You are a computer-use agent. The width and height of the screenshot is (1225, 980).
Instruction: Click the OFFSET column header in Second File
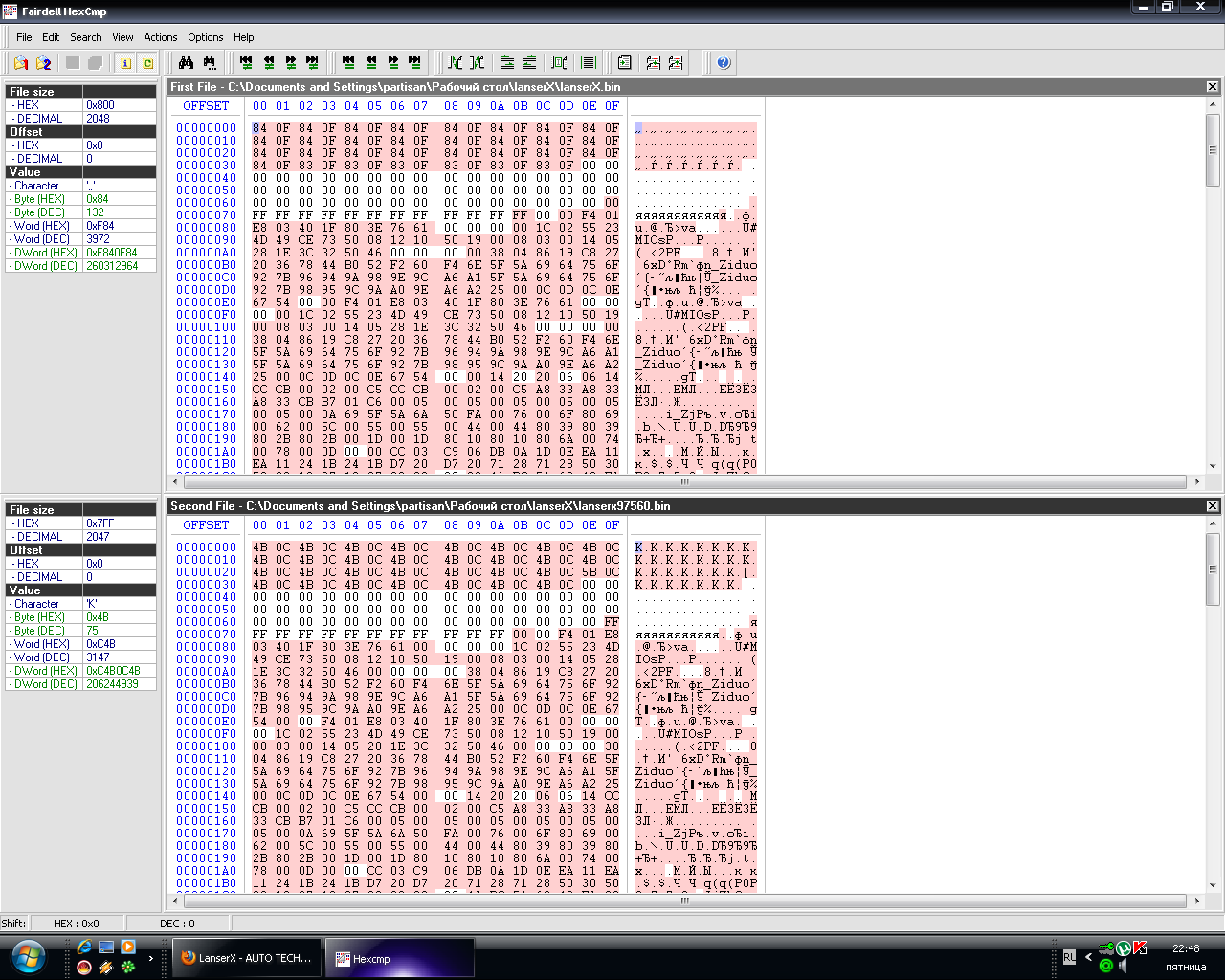206,525
